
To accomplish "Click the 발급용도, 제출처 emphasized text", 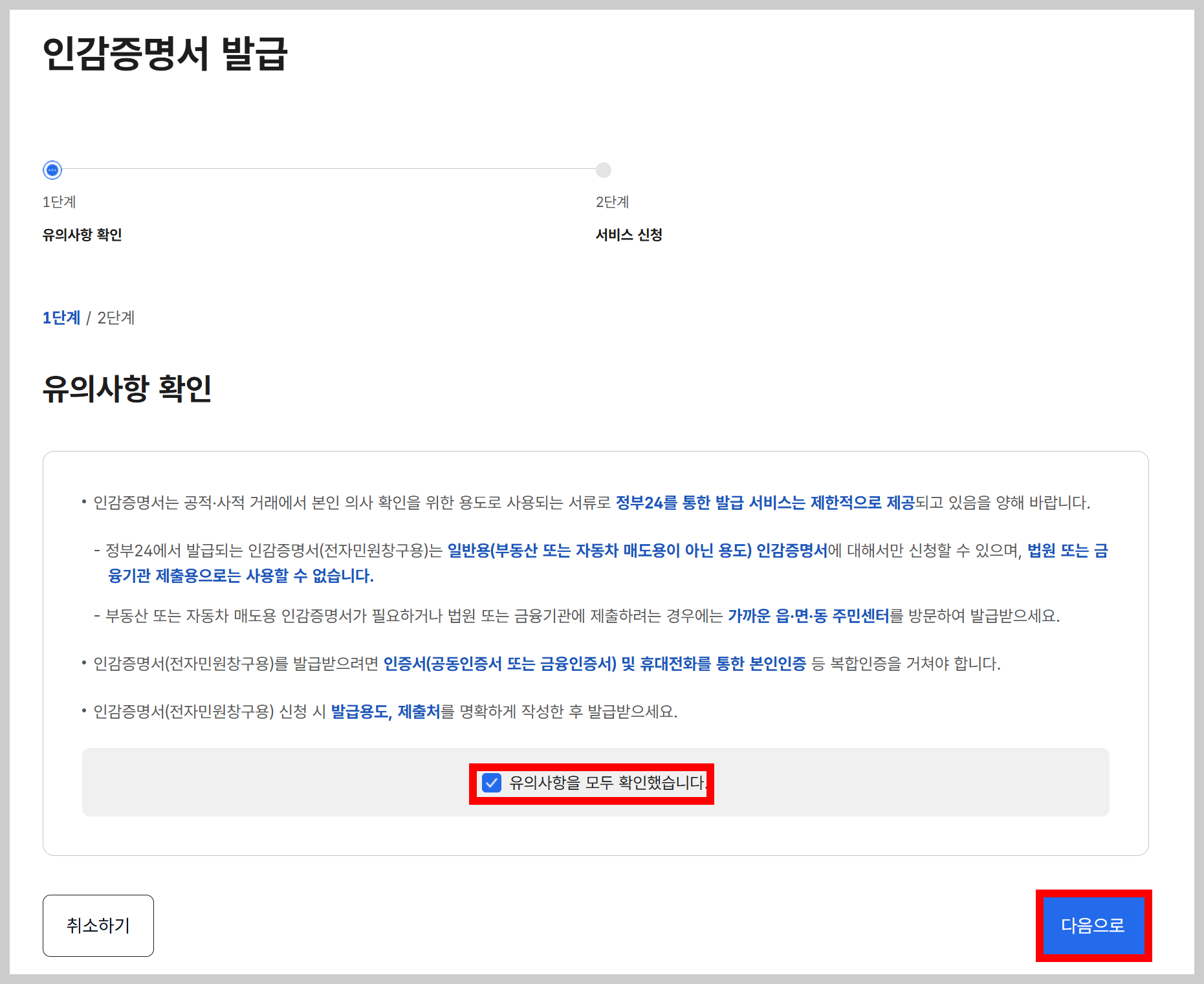I will pos(386,712).
